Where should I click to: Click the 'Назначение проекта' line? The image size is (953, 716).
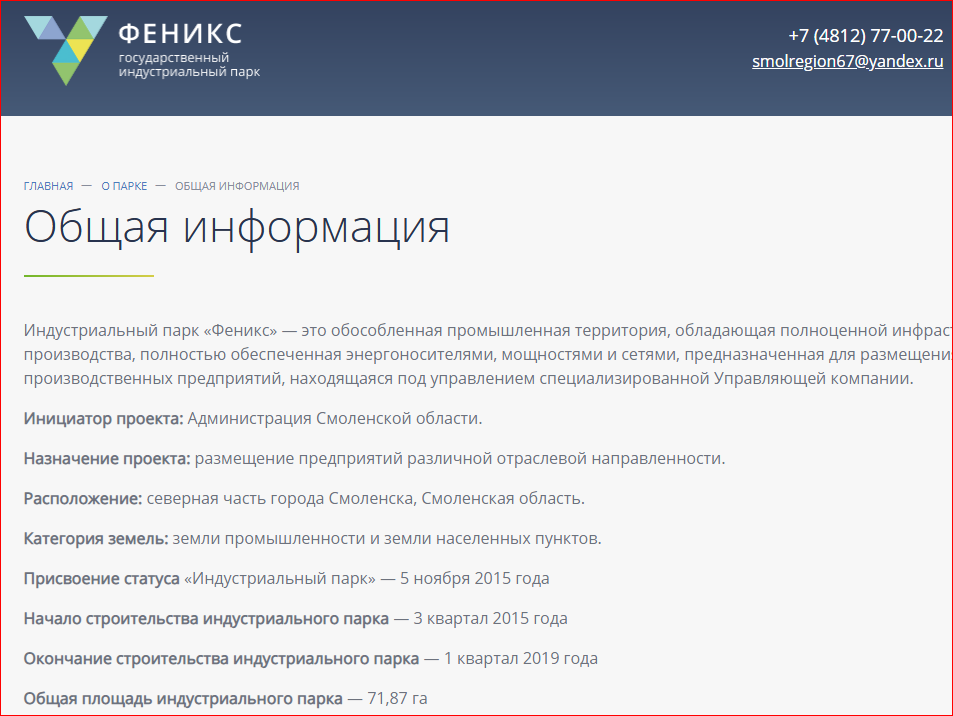tap(374, 458)
